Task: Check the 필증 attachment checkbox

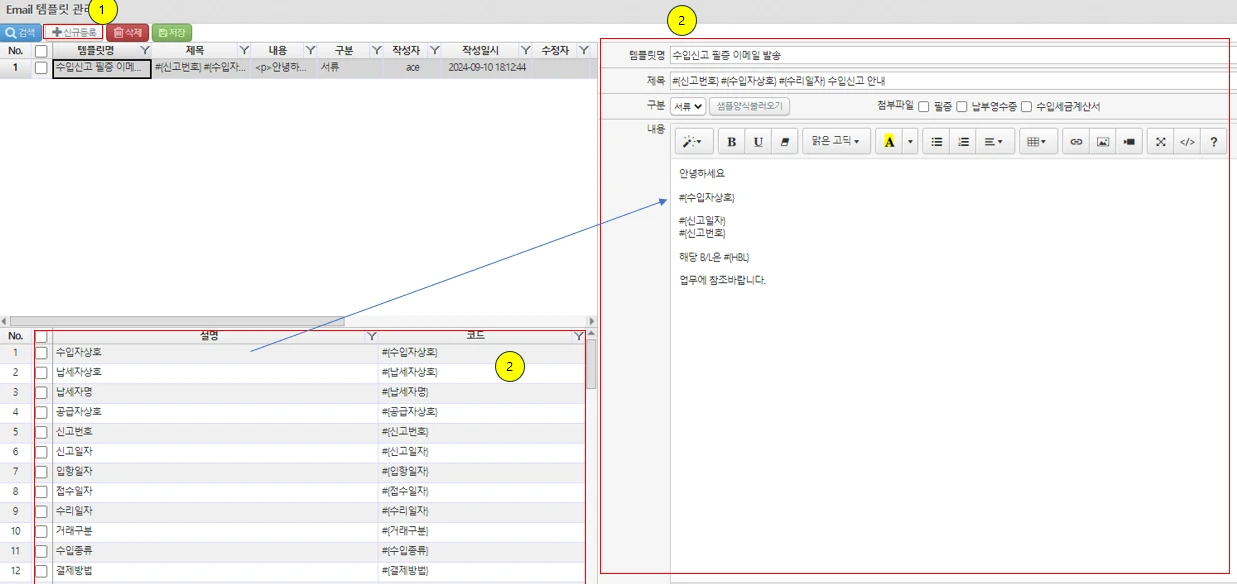Action: click(x=924, y=106)
